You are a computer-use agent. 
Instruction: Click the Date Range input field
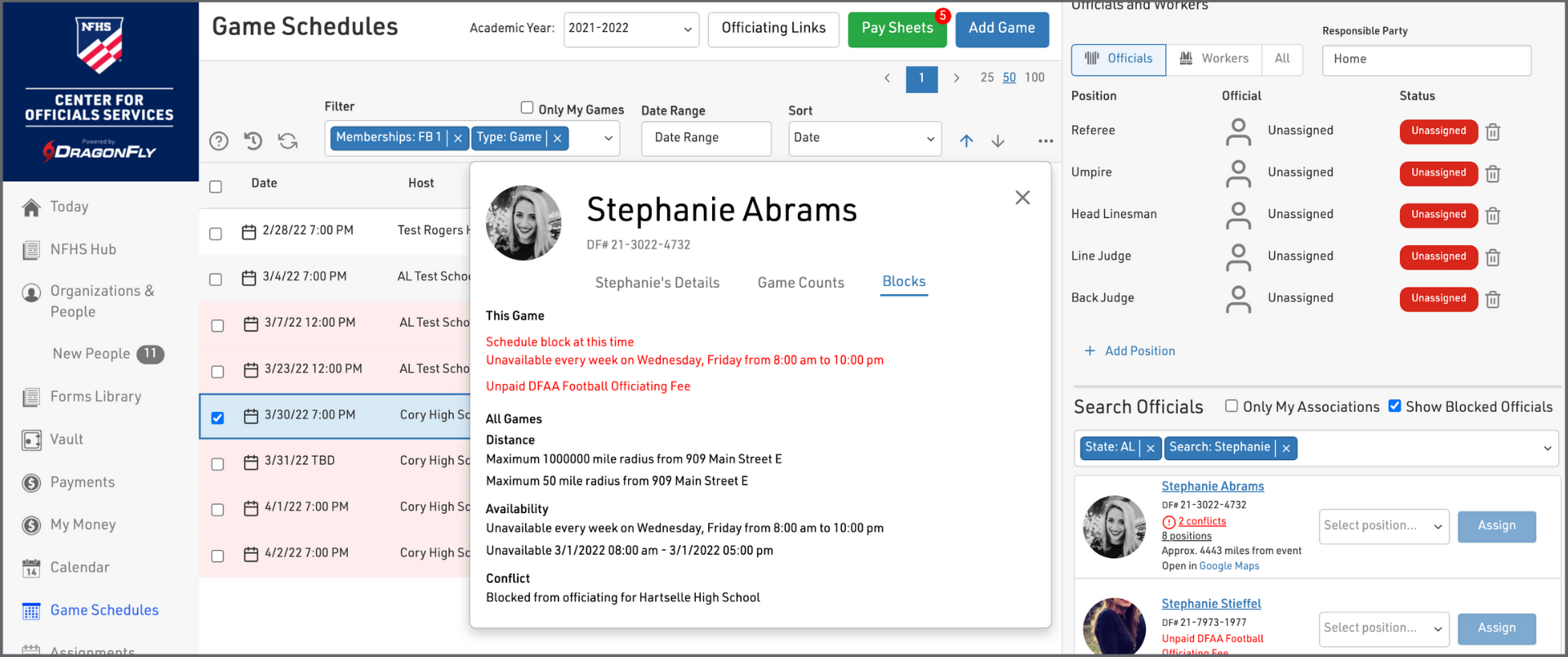(706, 138)
